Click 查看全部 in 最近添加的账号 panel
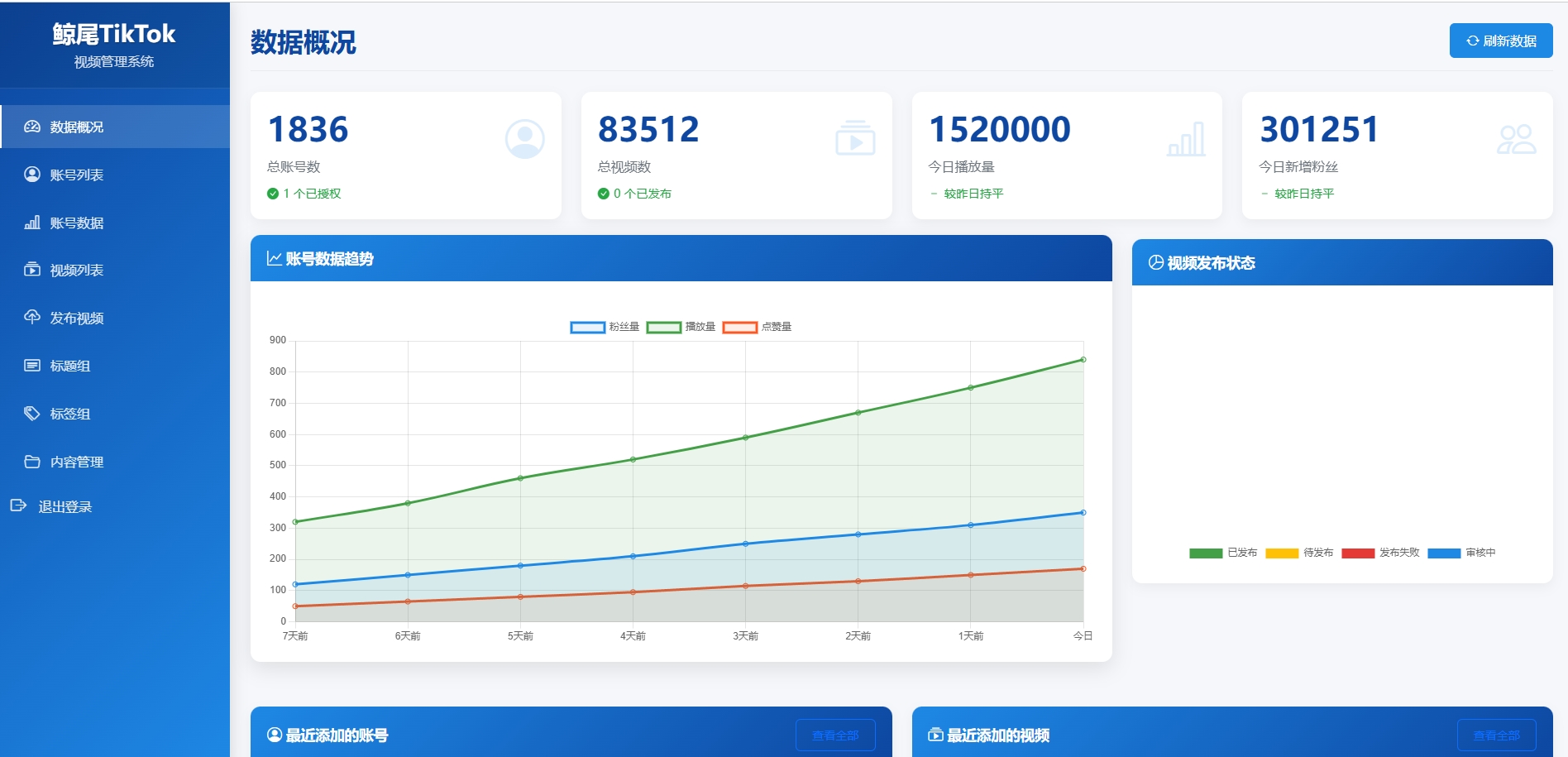The image size is (1568, 757). coord(834,735)
